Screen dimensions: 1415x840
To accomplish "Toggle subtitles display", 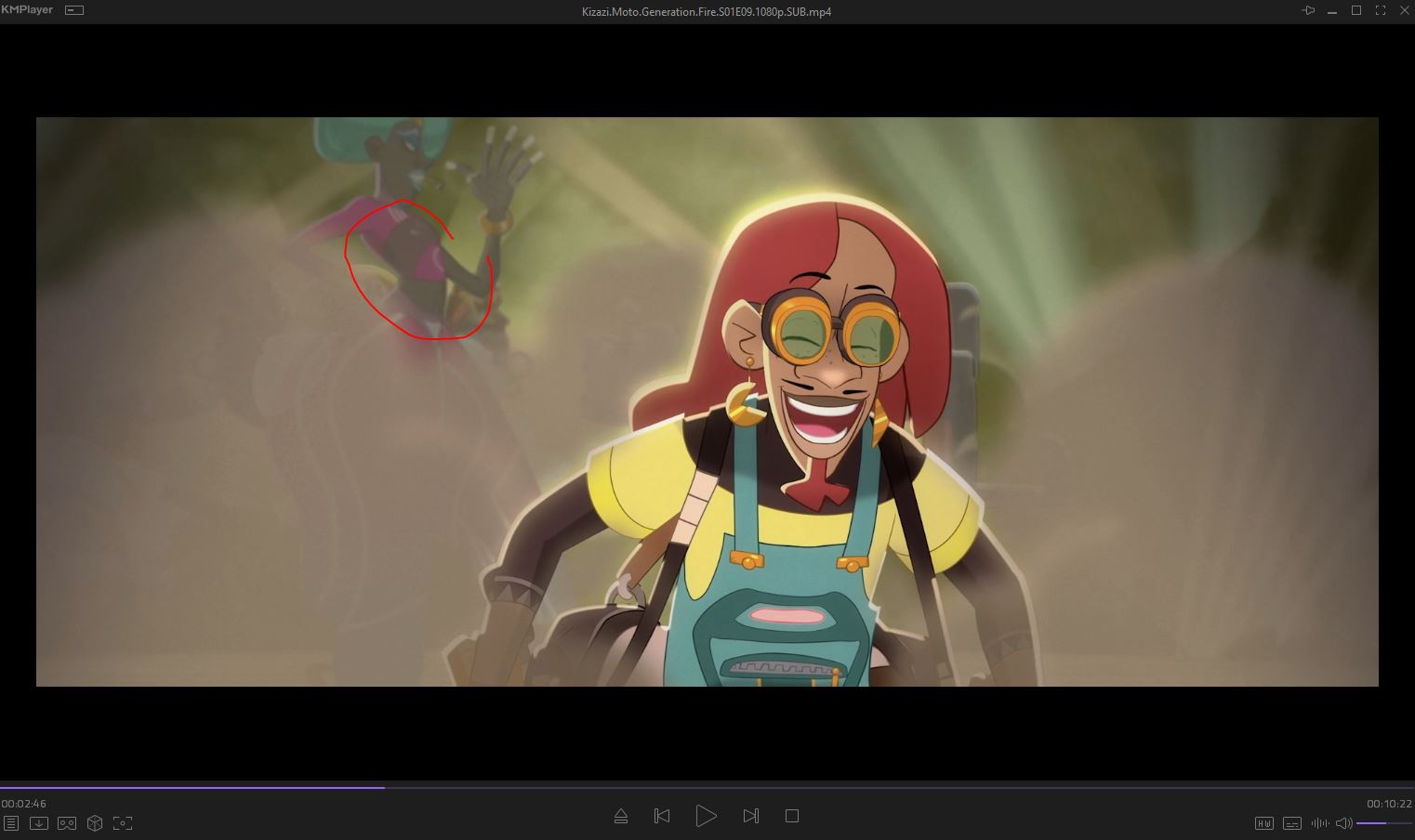I will pyautogui.click(x=1292, y=823).
